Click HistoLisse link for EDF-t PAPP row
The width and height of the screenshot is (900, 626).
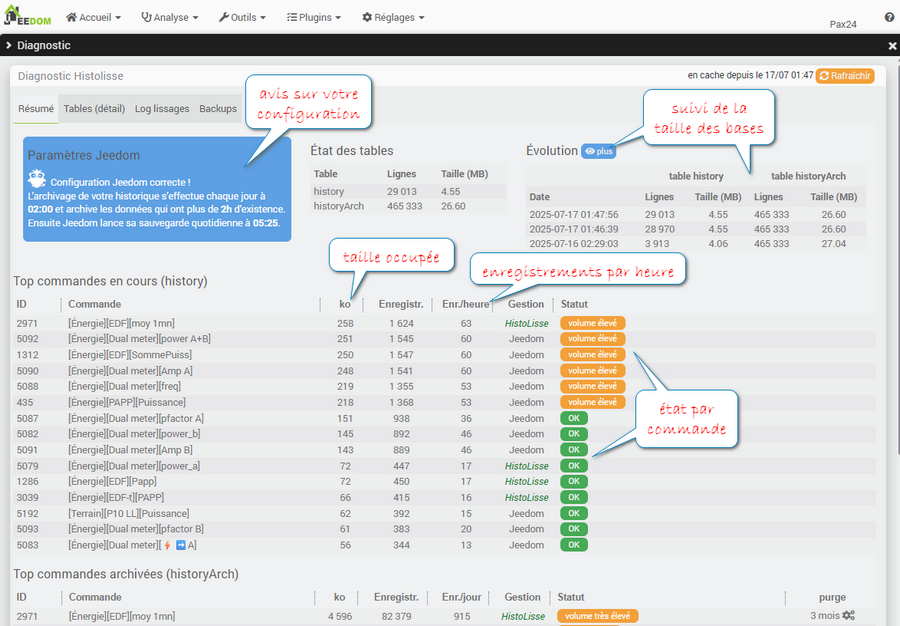point(526,497)
